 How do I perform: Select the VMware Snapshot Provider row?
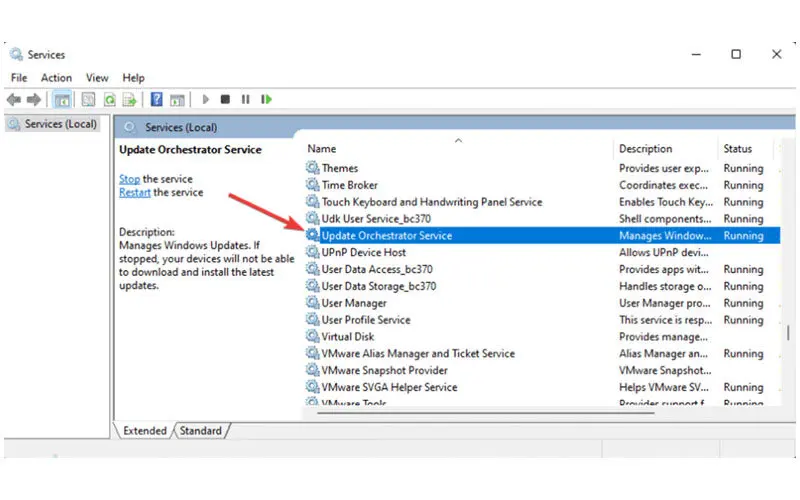click(542, 370)
